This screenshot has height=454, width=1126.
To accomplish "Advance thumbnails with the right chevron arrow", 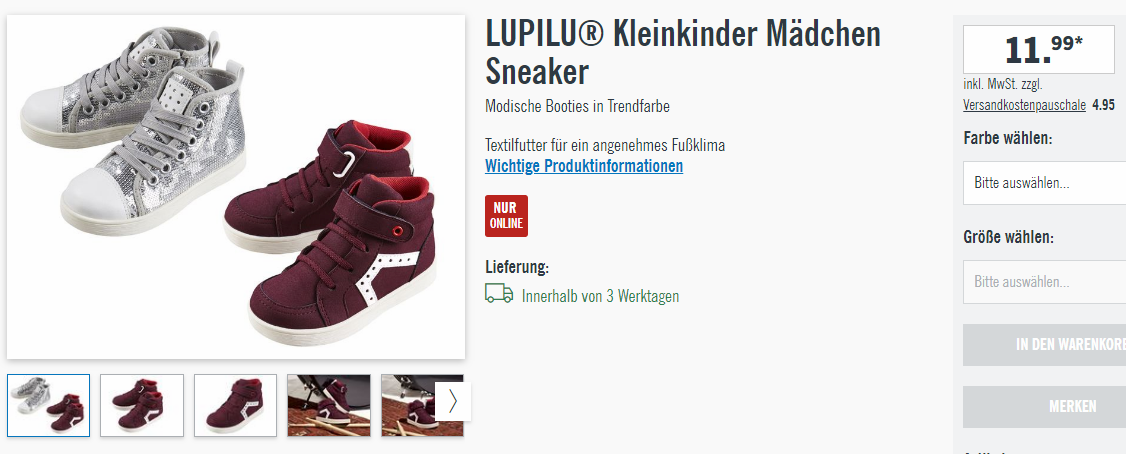I will (x=453, y=401).
